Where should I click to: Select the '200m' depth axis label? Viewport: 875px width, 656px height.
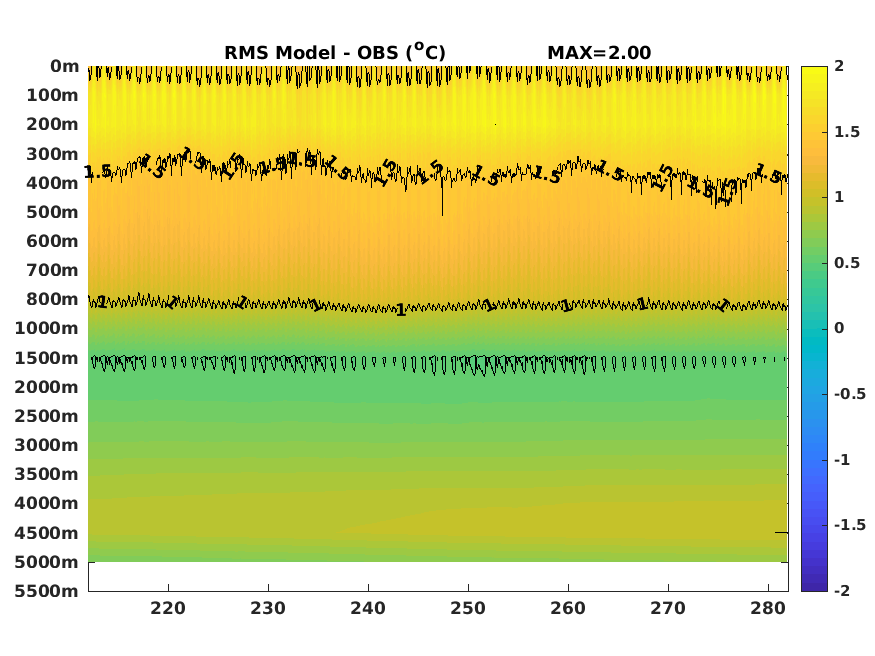(x=52, y=124)
